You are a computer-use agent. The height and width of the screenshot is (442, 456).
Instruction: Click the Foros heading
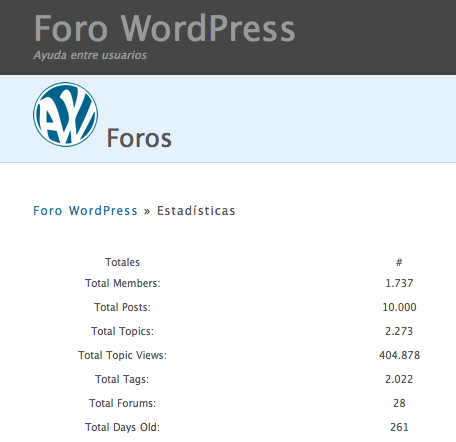[139, 138]
